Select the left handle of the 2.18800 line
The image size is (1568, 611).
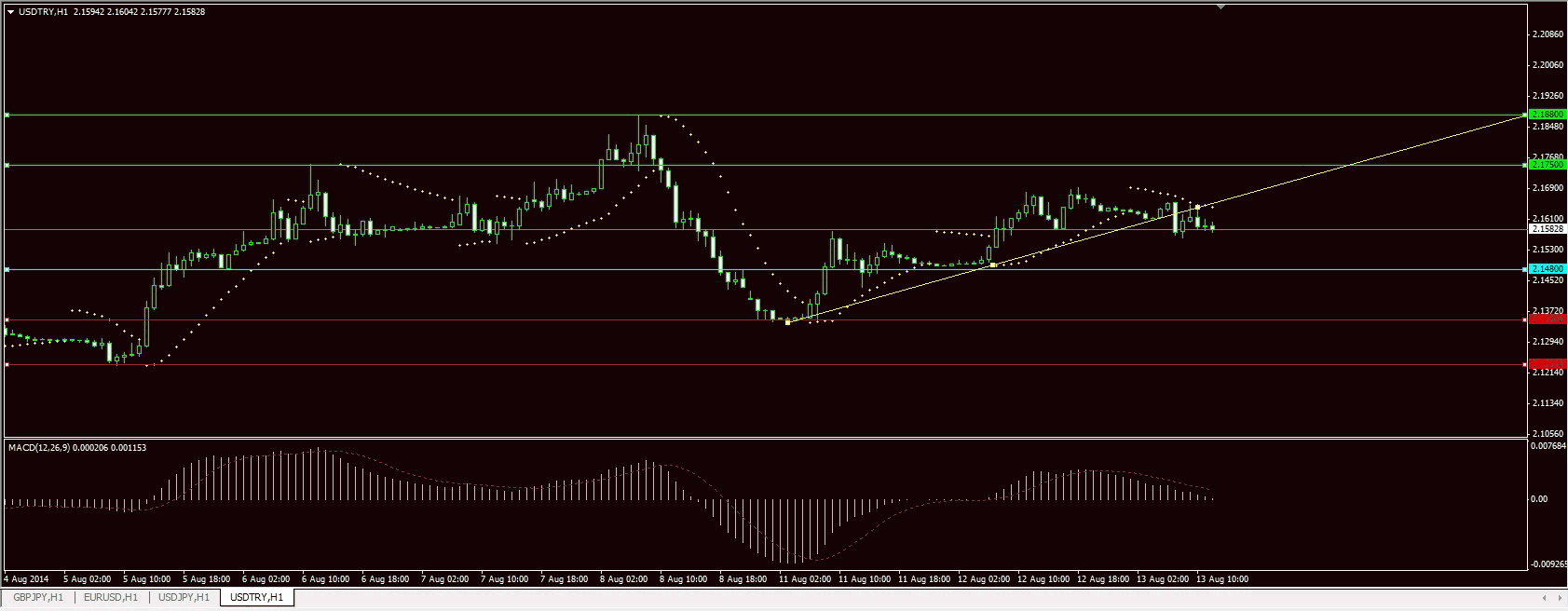click(x=7, y=115)
